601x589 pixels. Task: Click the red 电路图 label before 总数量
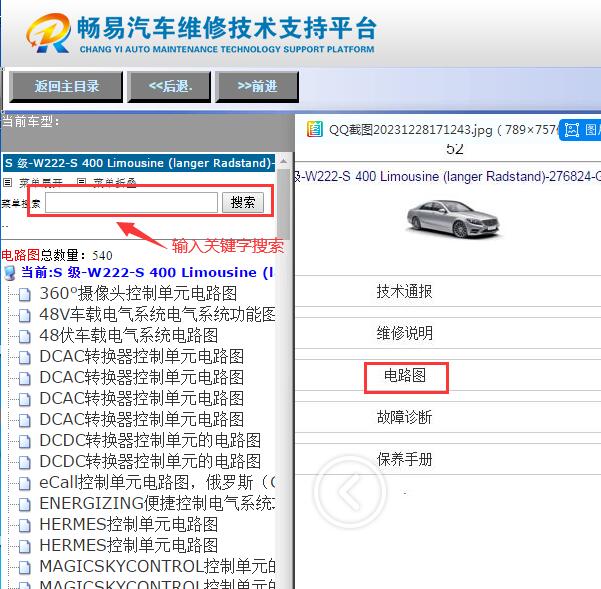[x=20, y=255]
